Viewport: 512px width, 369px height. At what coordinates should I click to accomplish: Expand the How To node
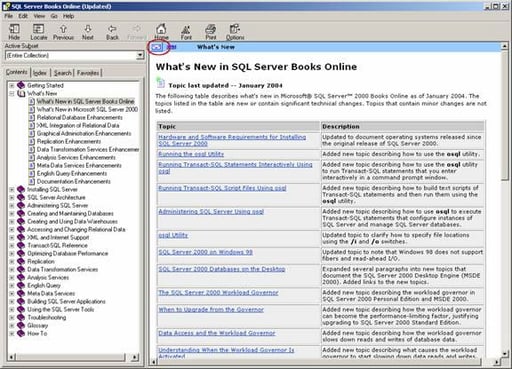pos(12,333)
